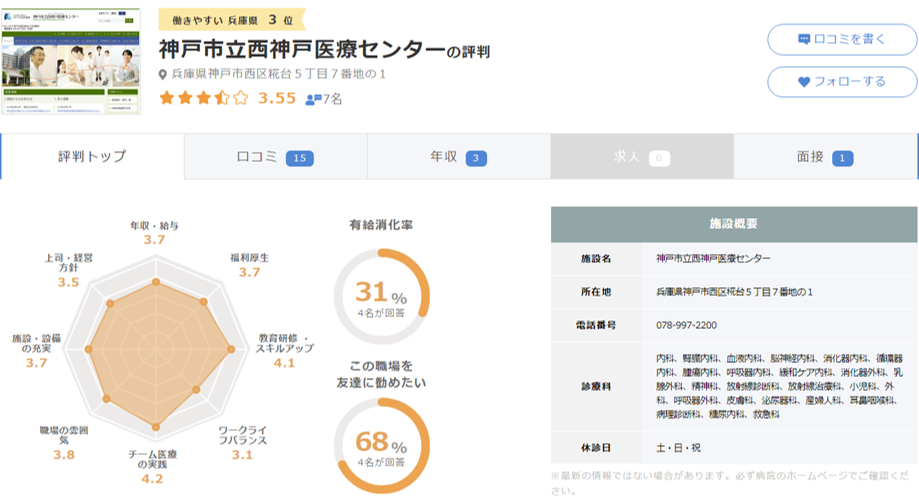Click the half-filled fourth rating star
This screenshot has width=919, height=499.
coord(222,97)
